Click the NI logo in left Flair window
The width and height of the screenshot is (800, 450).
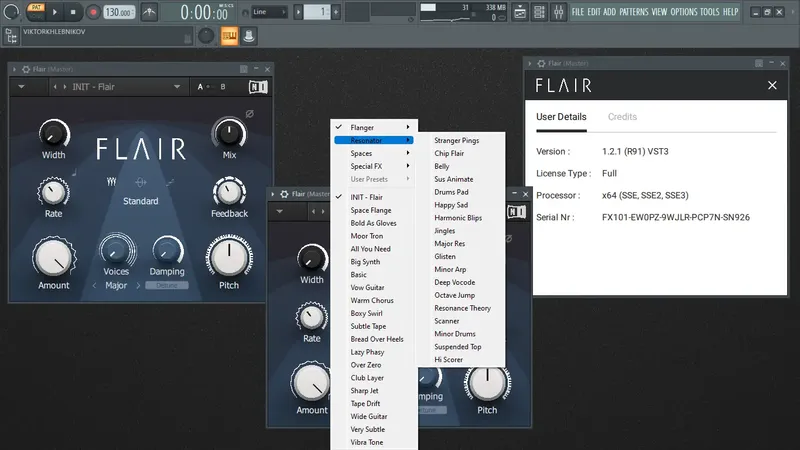(258, 87)
